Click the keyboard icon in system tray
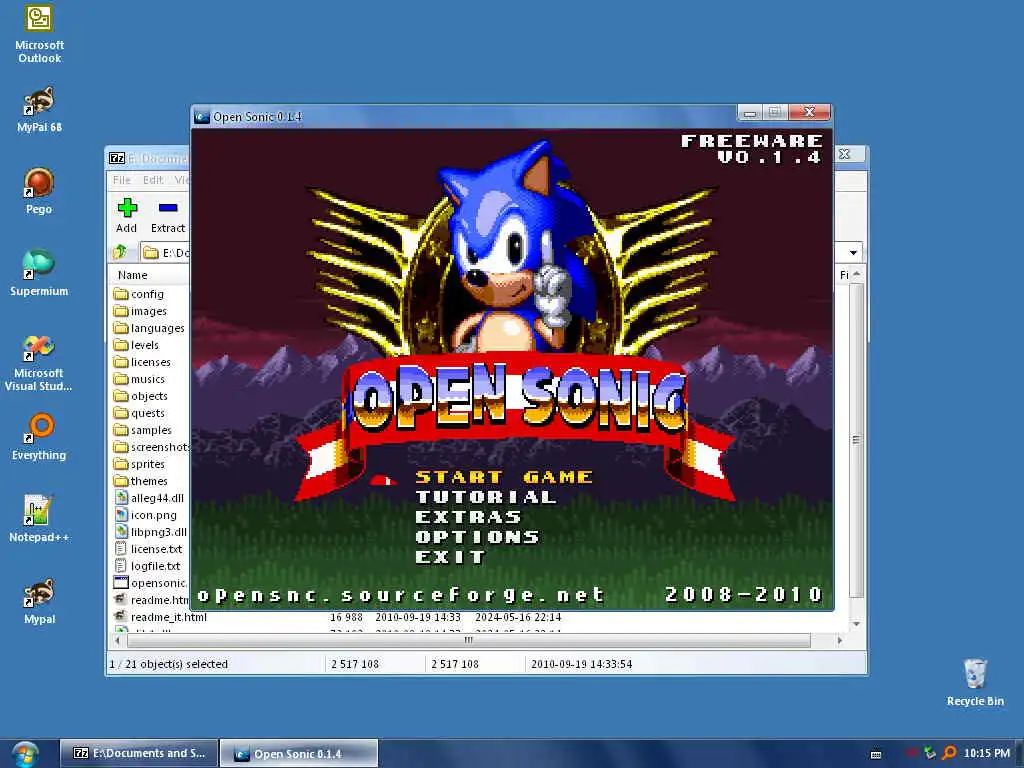The height and width of the screenshot is (768, 1024). [876, 754]
